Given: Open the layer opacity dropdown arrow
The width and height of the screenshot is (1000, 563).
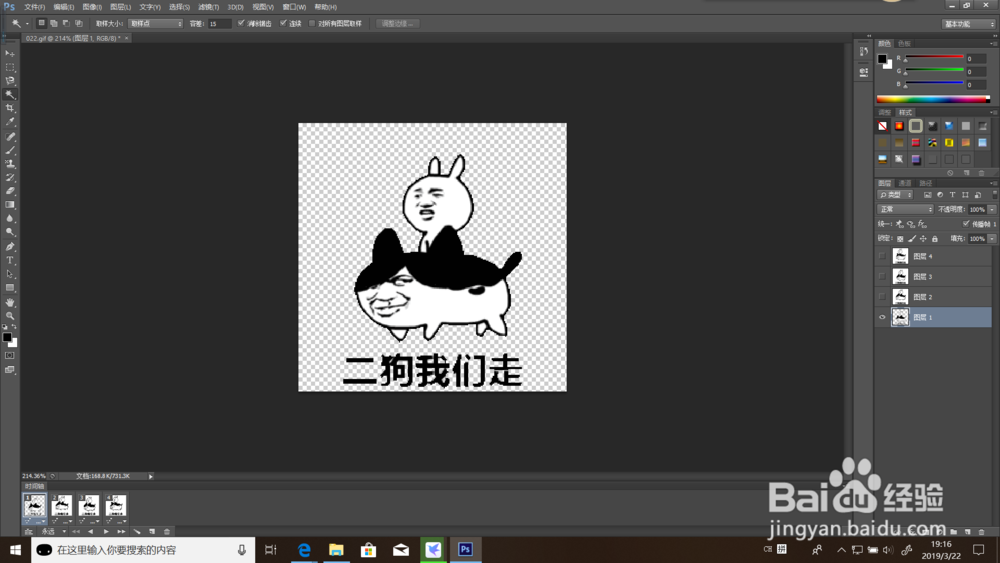Looking at the screenshot, I should click(x=992, y=209).
